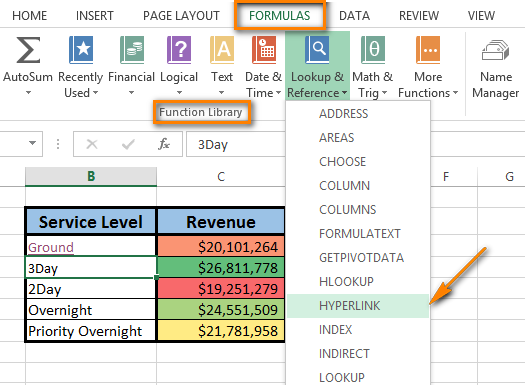Switch to the HOME tab

tap(29, 16)
